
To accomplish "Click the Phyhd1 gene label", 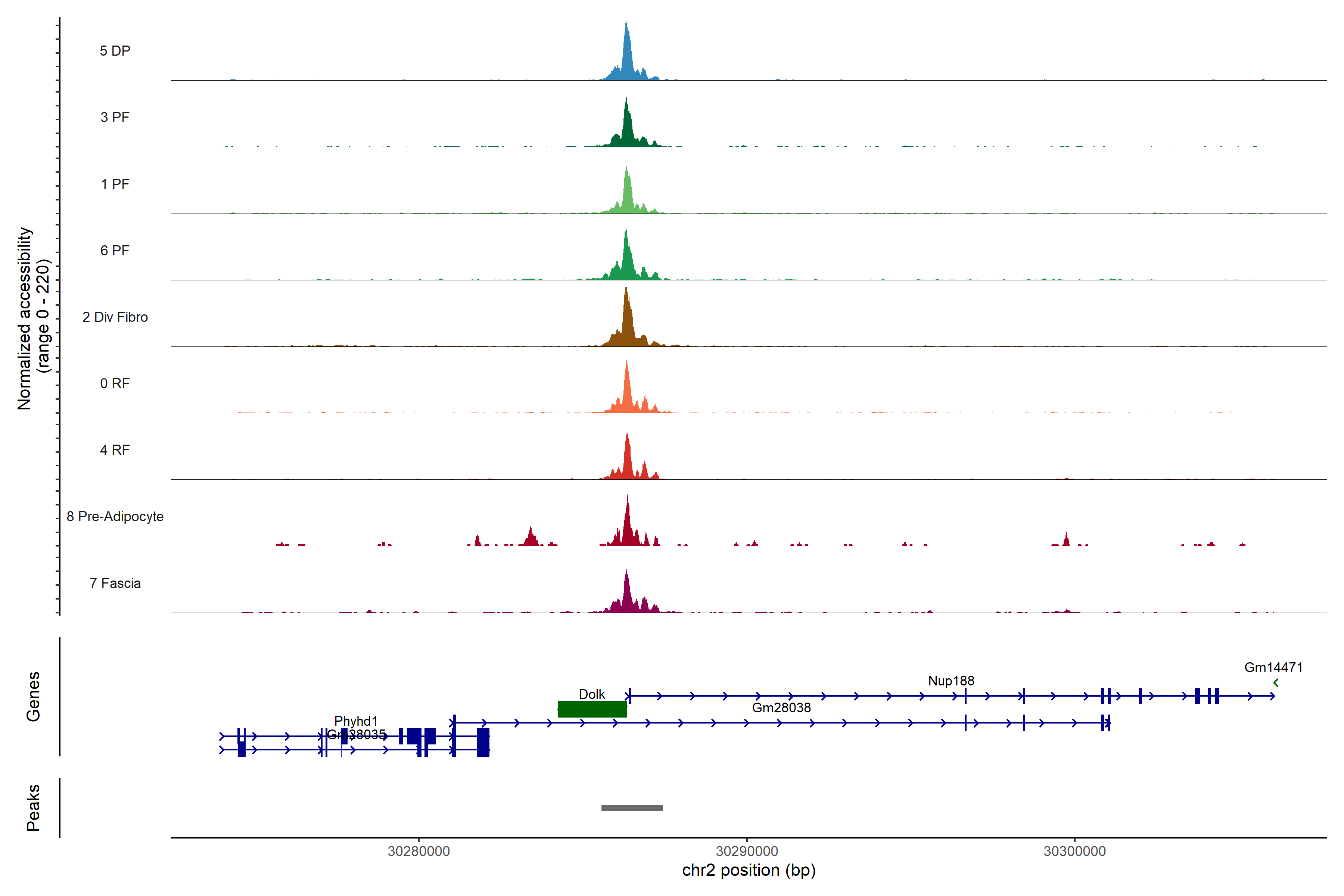I will [356, 721].
